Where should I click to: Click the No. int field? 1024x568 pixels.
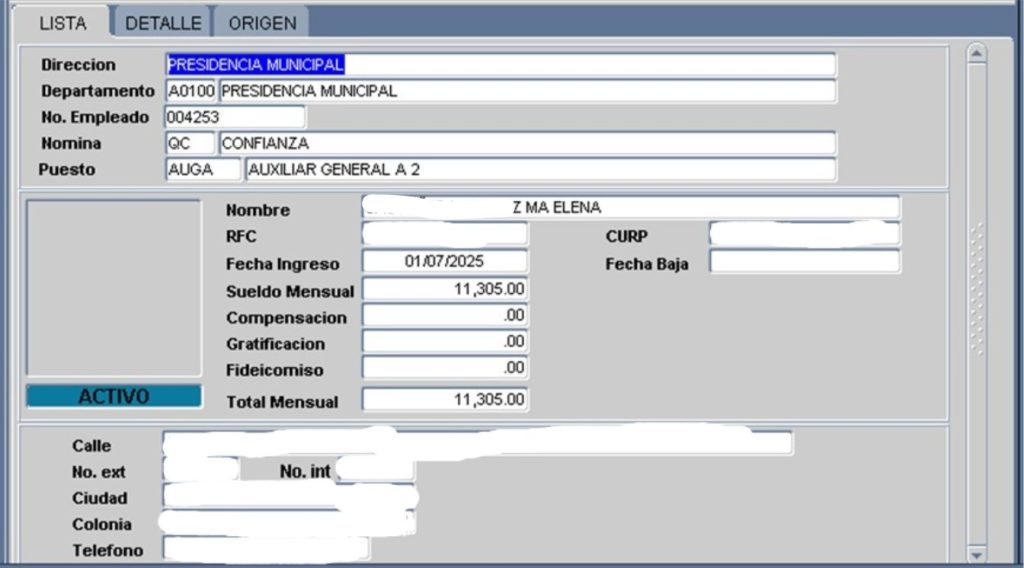pos(375,470)
